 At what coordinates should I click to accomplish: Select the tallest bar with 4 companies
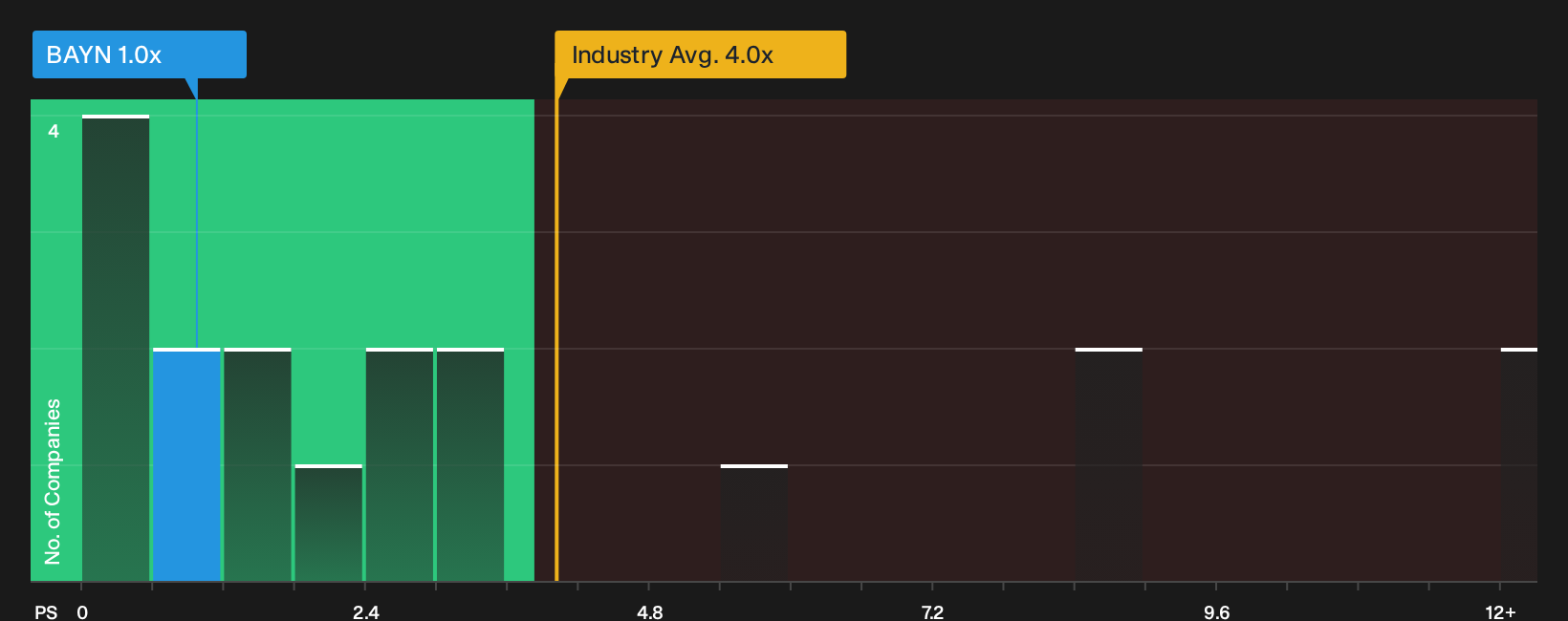116,348
